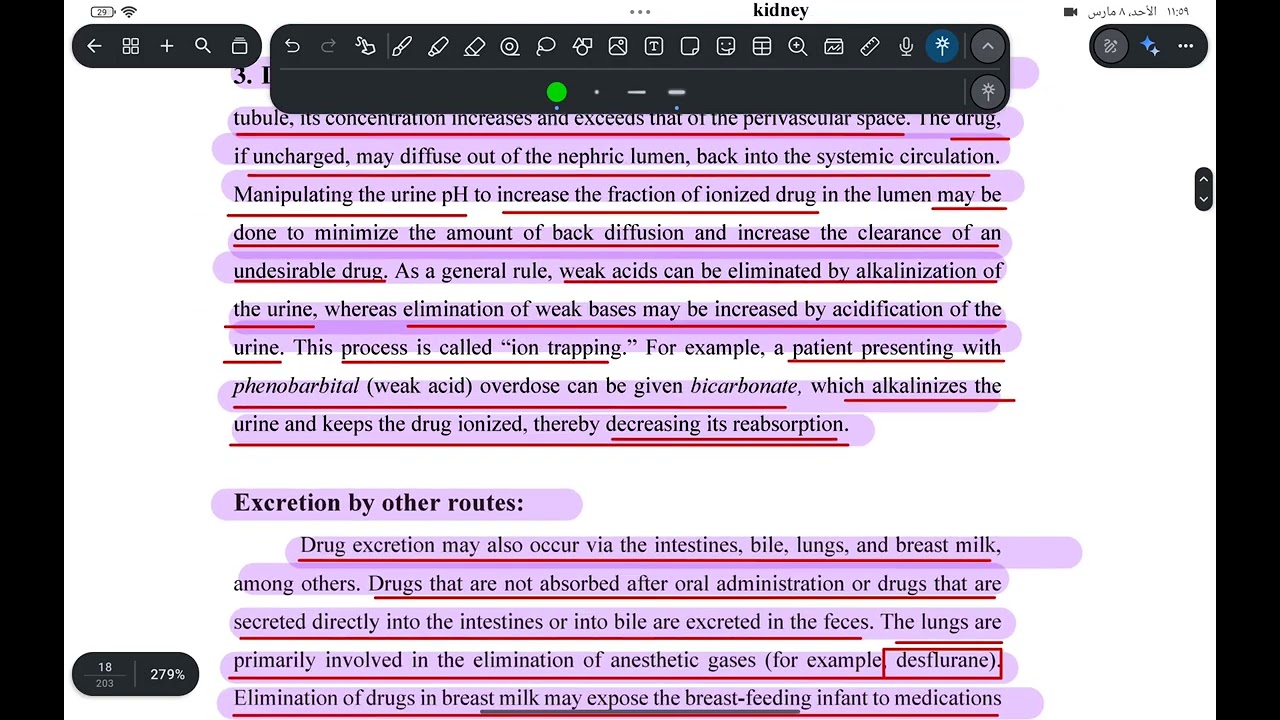Select the Eraser tool

click(x=474, y=46)
